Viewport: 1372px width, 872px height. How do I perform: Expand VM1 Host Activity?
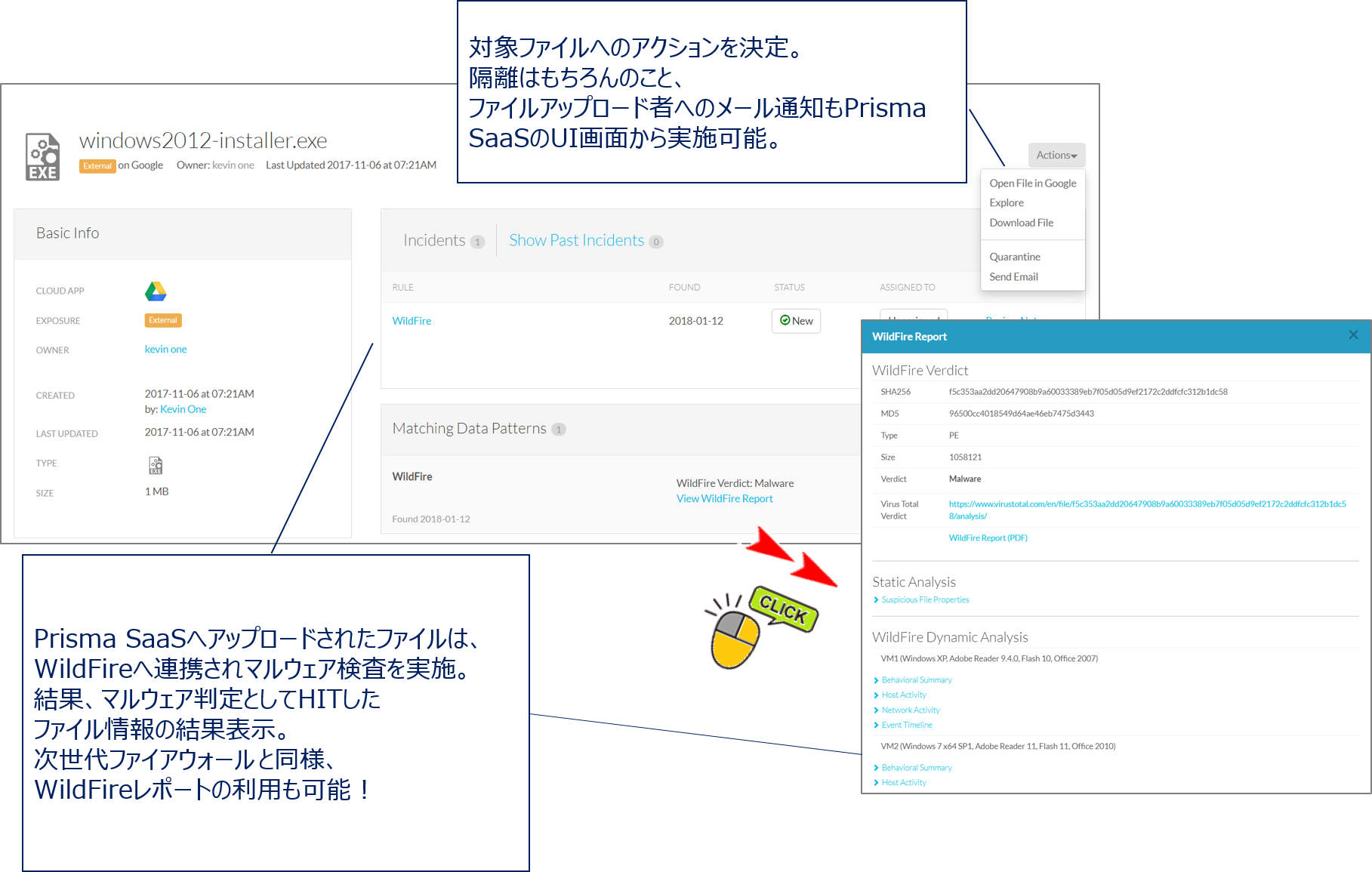click(904, 695)
